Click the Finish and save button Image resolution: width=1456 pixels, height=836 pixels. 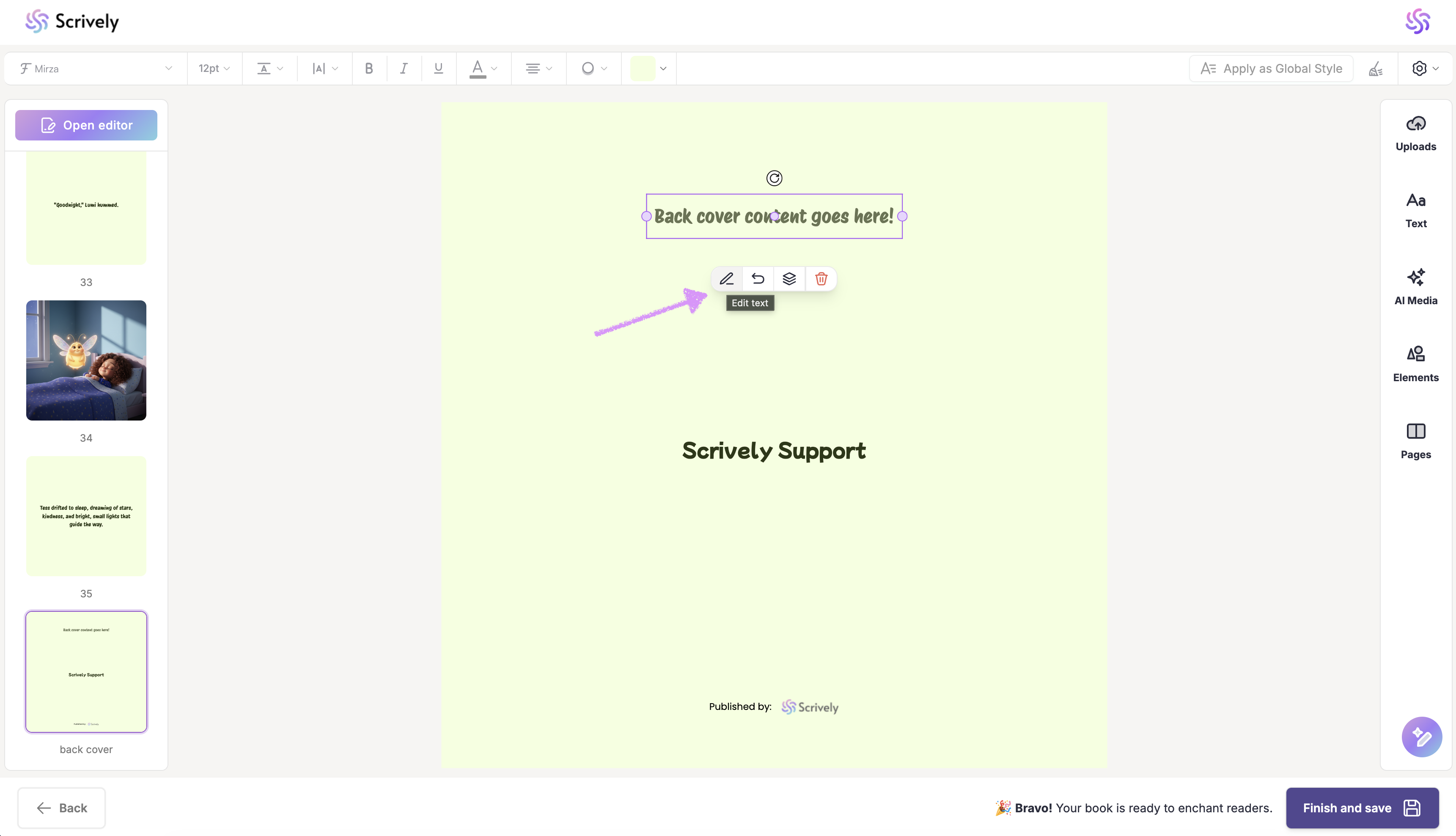point(1361,808)
